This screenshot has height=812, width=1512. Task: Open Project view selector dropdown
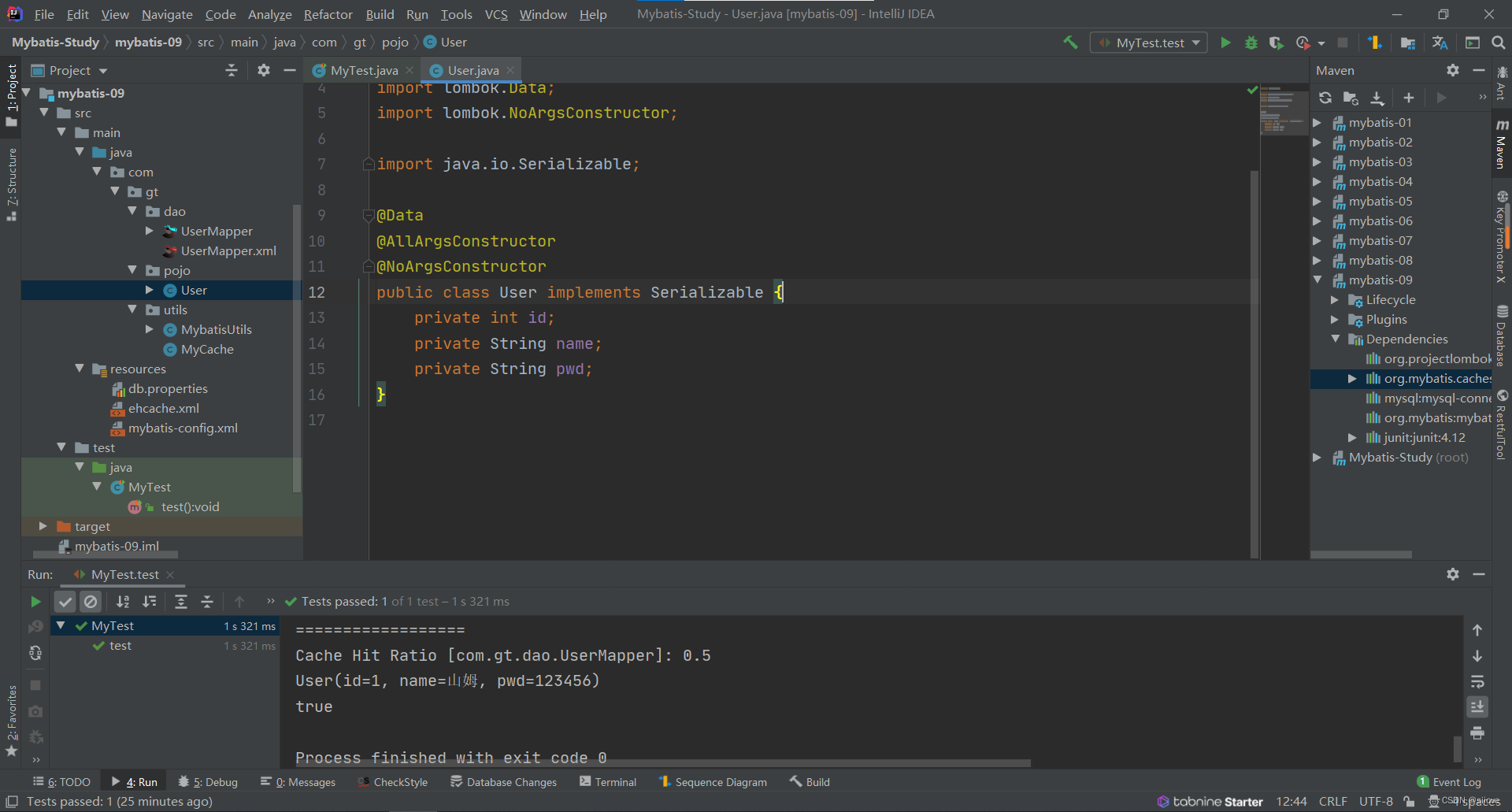pos(69,70)
